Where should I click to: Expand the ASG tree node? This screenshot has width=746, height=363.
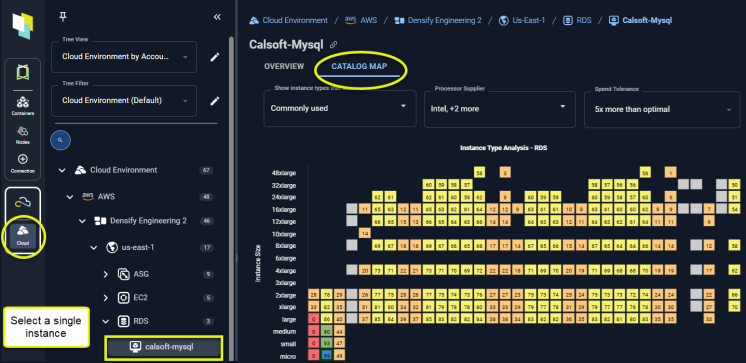pyautogui.click(x=106, y=274)
